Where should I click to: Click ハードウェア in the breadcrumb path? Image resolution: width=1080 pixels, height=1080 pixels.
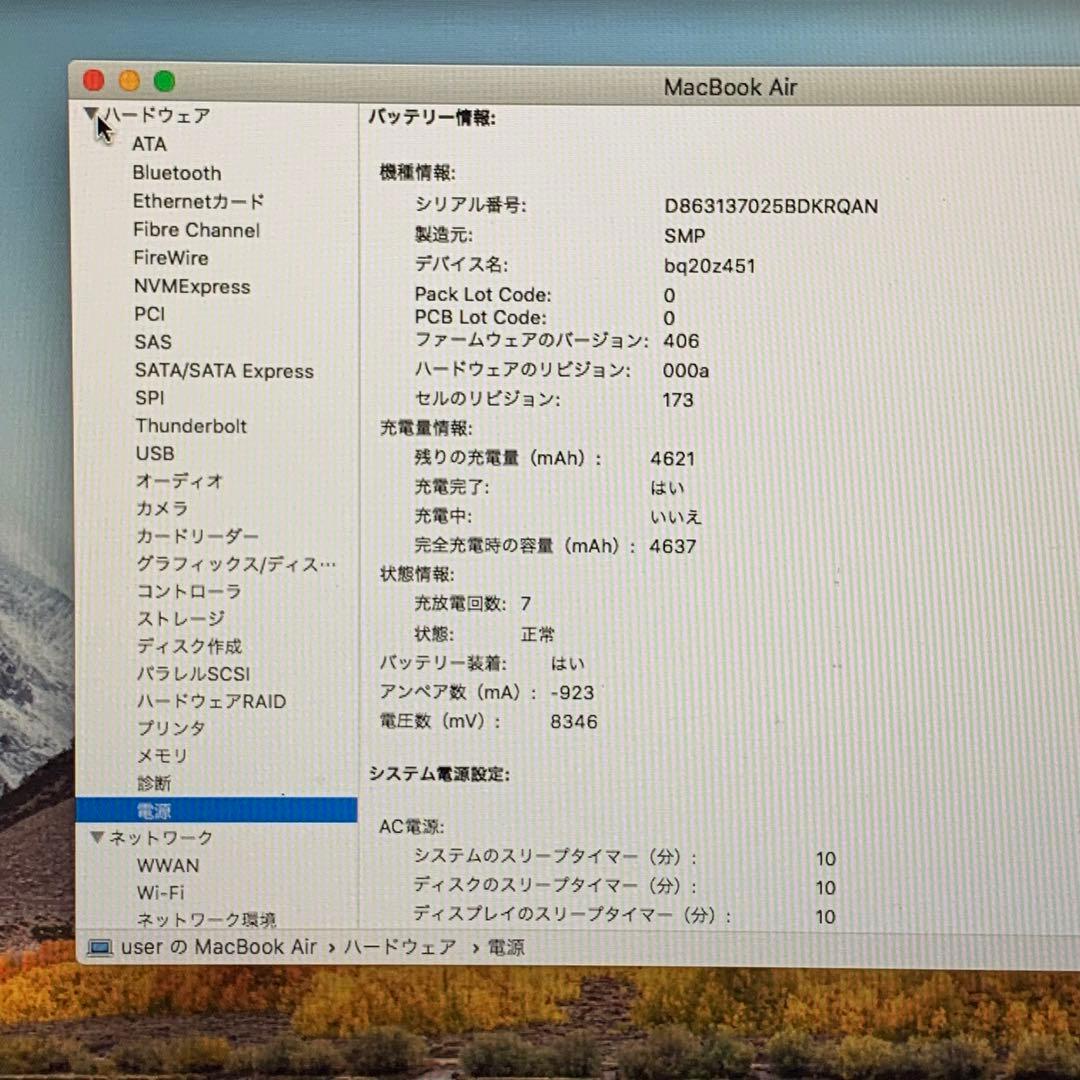click(x=400, y=946)
